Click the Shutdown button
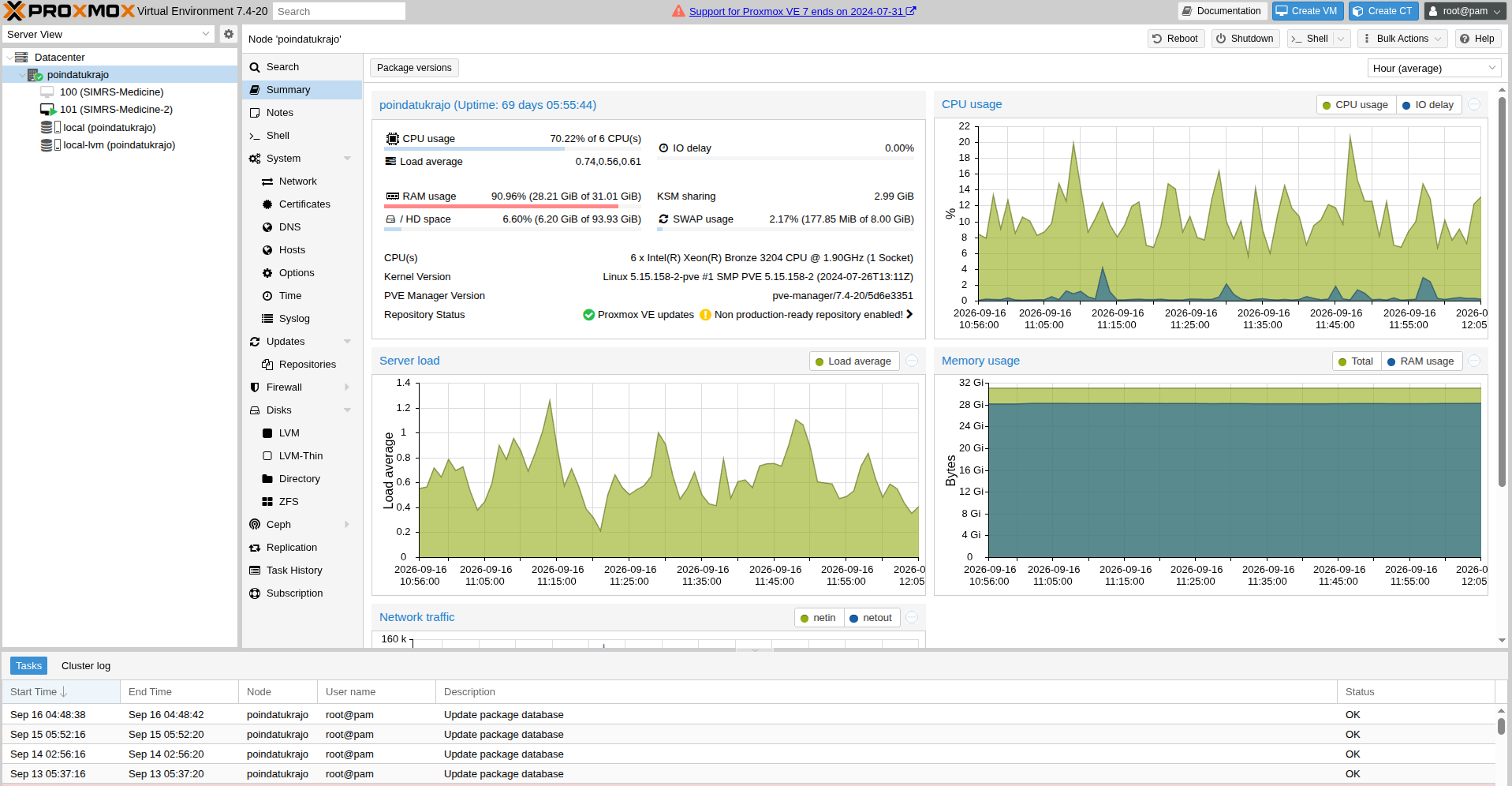The width and height of the screenshot is (1512, 786). 1245,39
